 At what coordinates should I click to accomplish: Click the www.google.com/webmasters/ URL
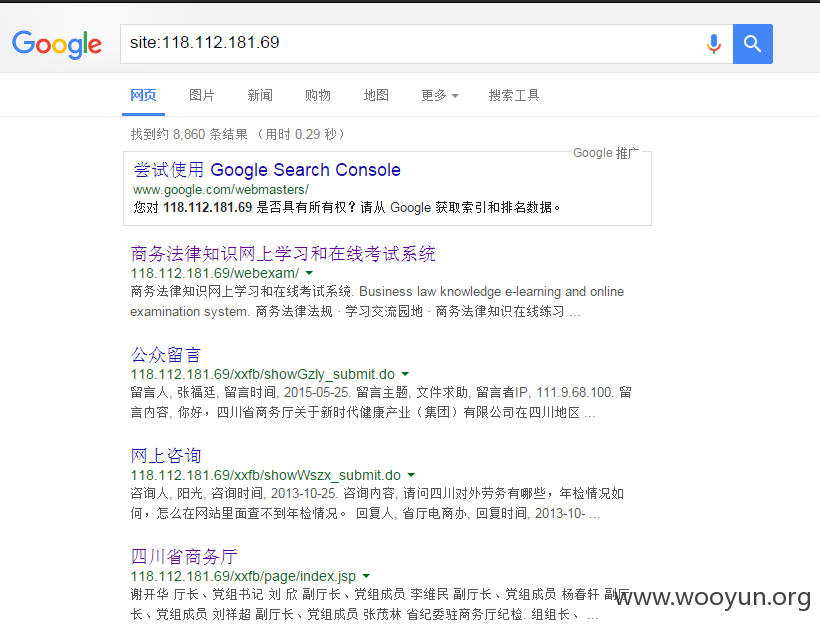(x=221, y=189)
